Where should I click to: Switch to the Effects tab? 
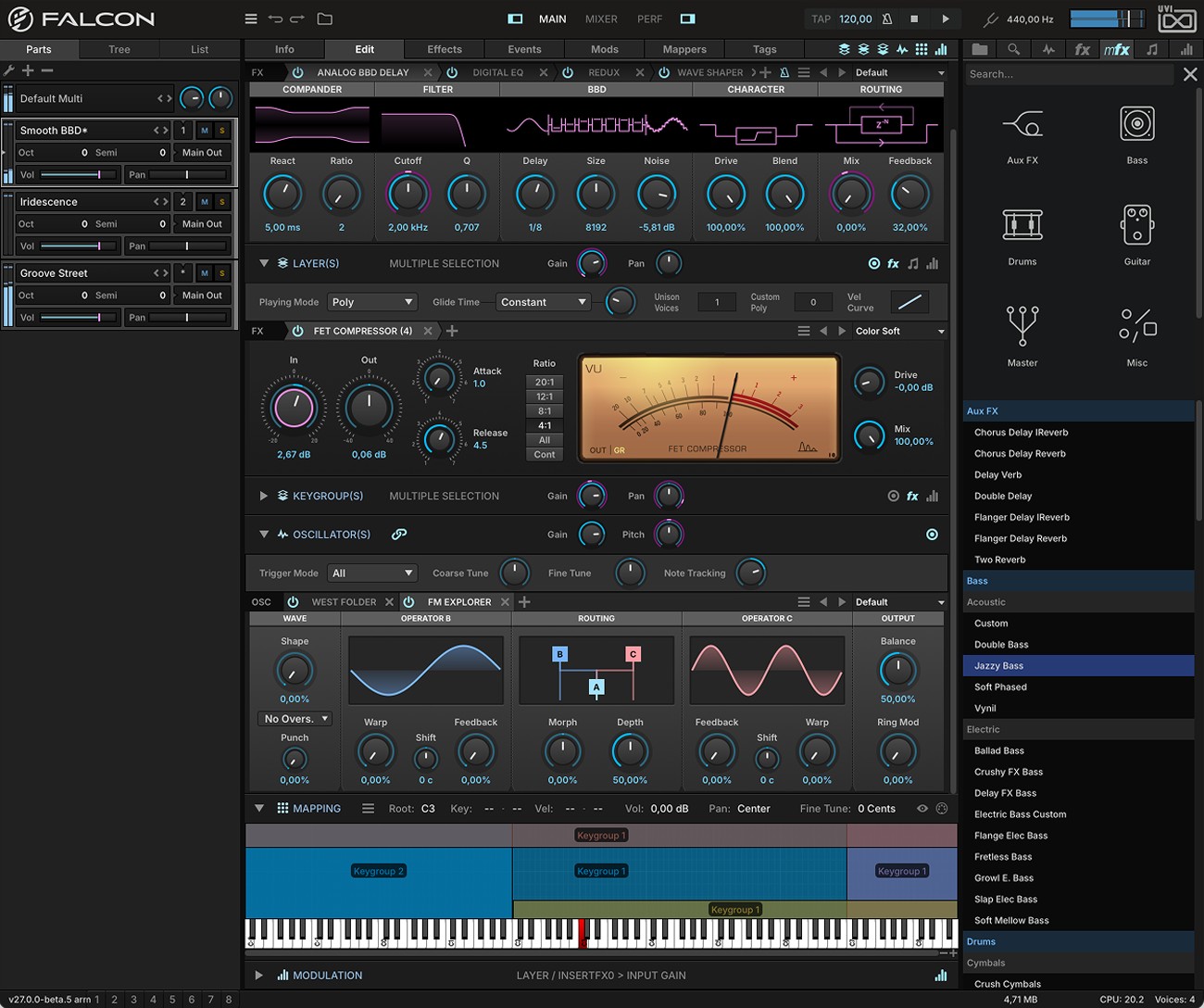point(445,49)
